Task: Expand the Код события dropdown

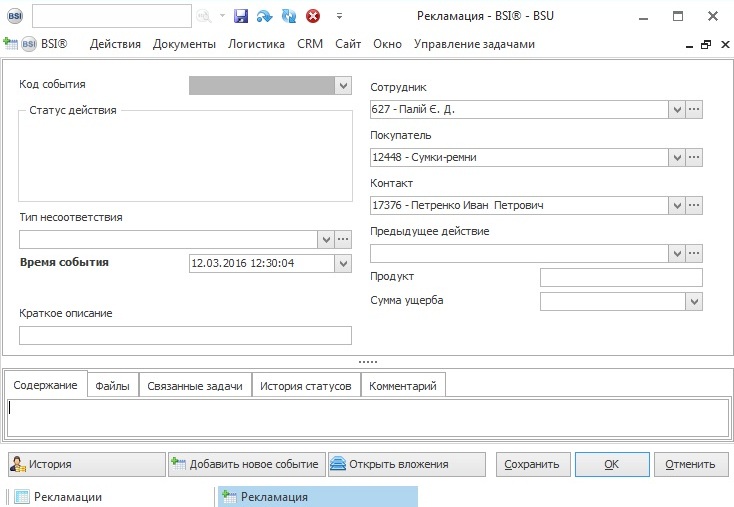Action: tap(343, 86)
